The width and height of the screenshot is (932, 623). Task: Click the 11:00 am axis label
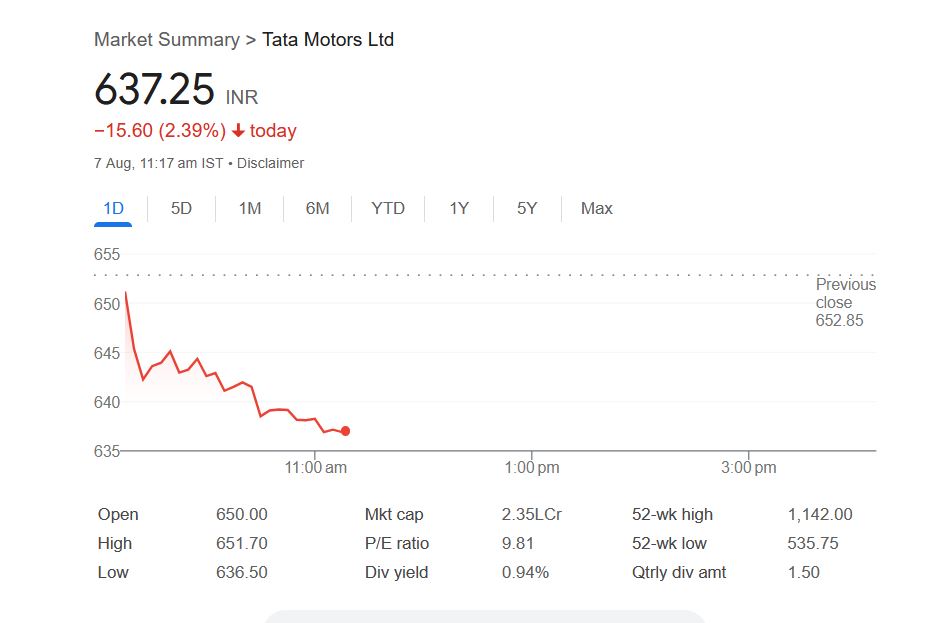316,468
